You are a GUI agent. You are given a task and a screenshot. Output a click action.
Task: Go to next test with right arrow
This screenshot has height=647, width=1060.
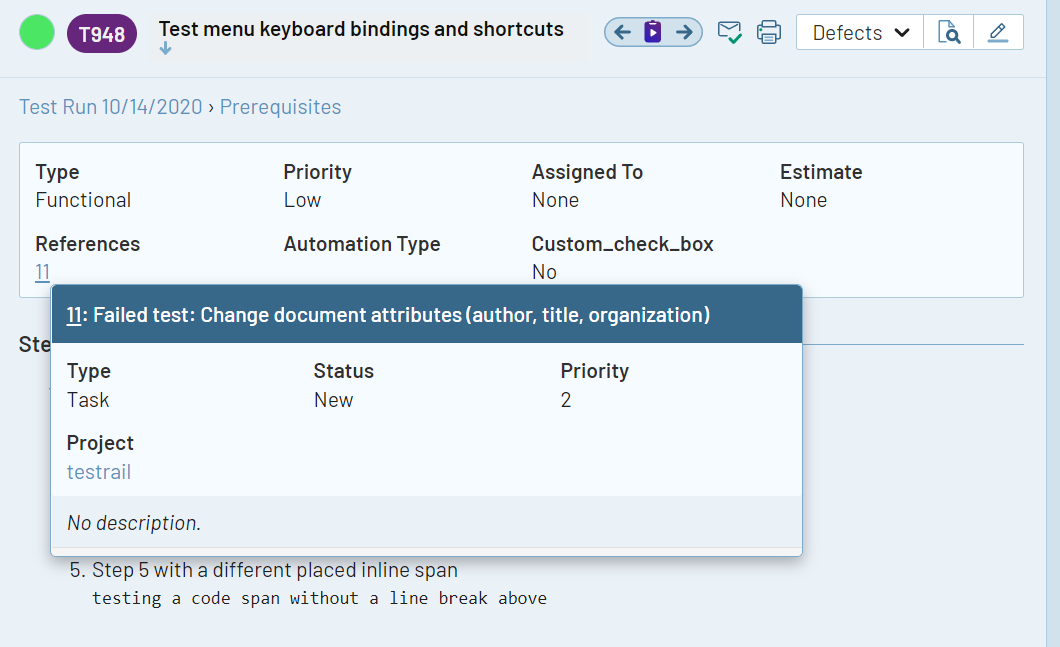point(684,33)
